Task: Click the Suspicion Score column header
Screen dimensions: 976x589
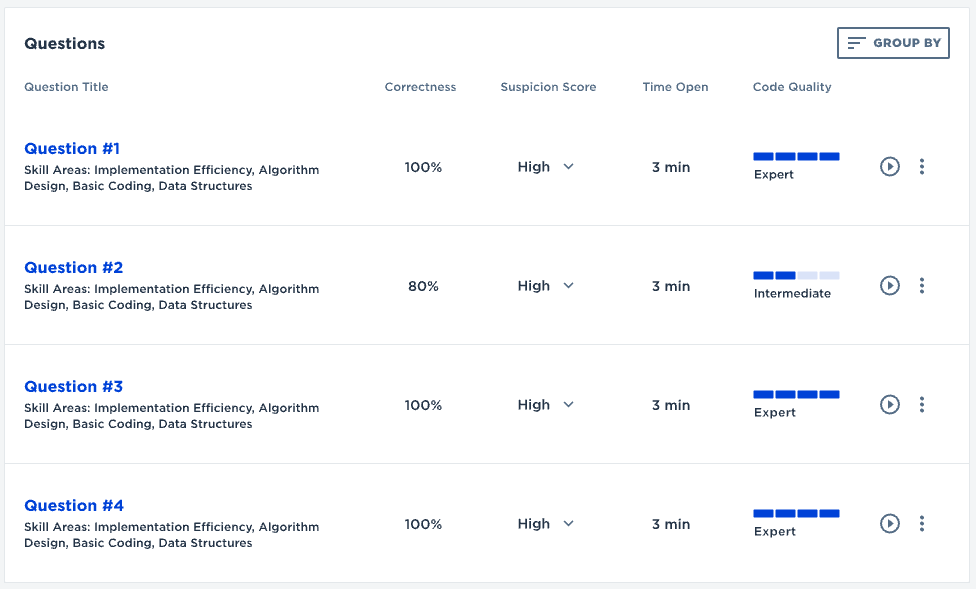Action: click(548, 87)
